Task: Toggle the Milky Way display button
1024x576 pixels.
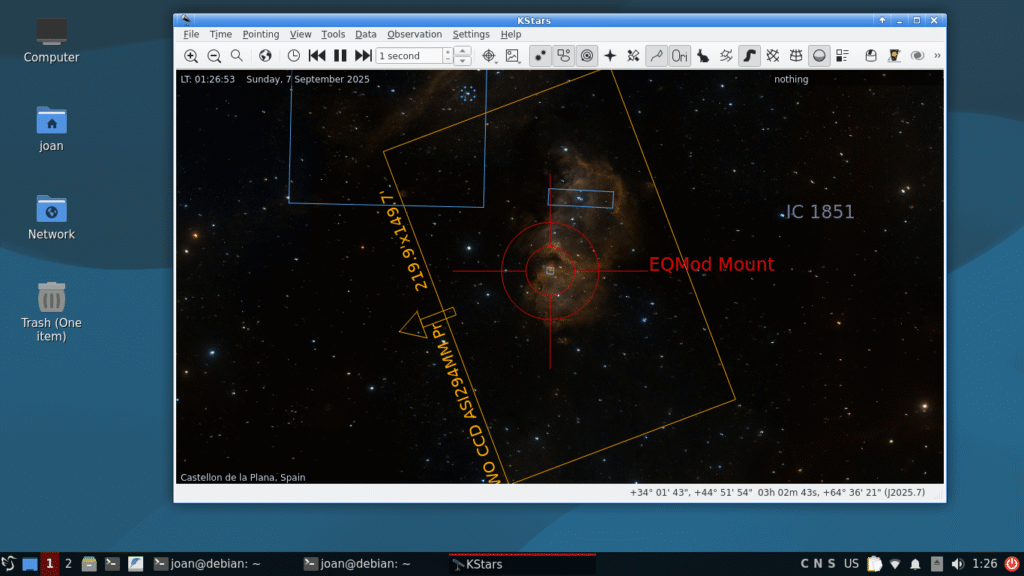Action: (x=749, y=56)
